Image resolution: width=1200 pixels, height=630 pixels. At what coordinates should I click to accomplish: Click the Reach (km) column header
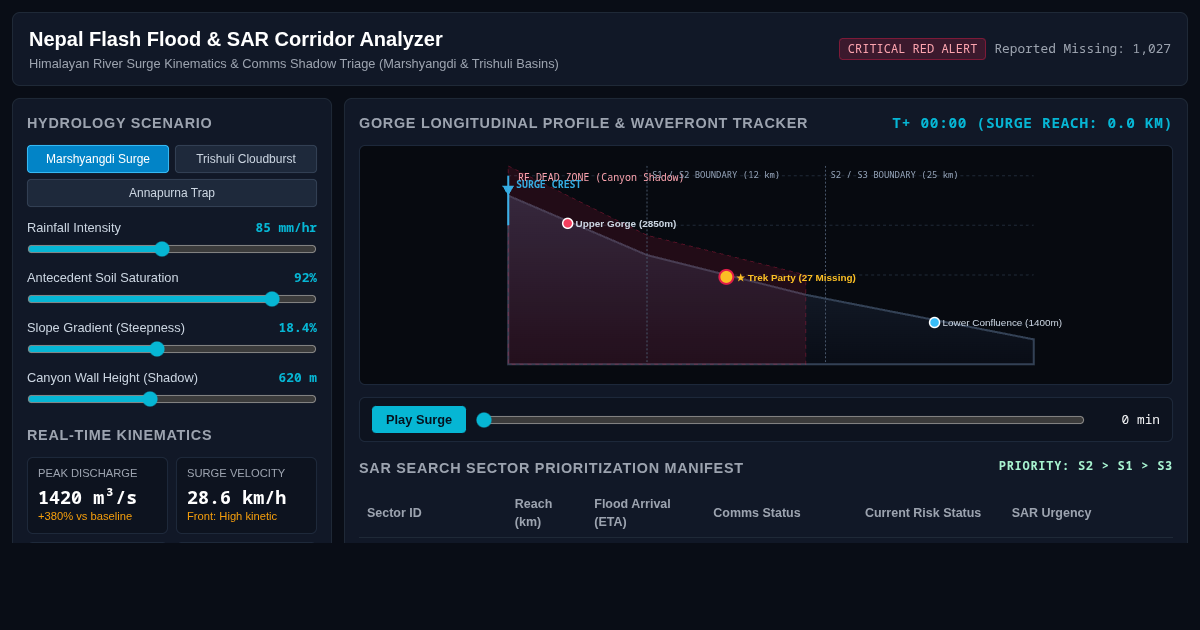pyautogui.click(x=533, y=513)
